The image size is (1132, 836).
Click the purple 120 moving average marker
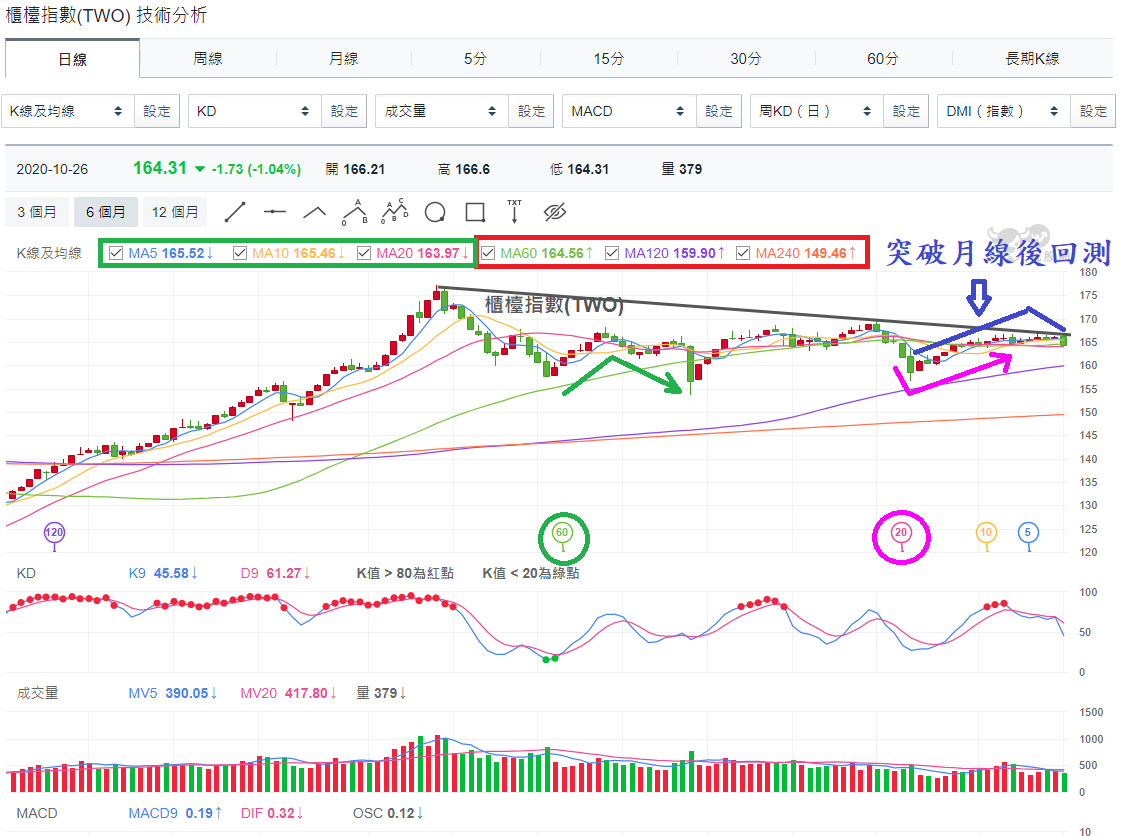click(x=54, y=534)
